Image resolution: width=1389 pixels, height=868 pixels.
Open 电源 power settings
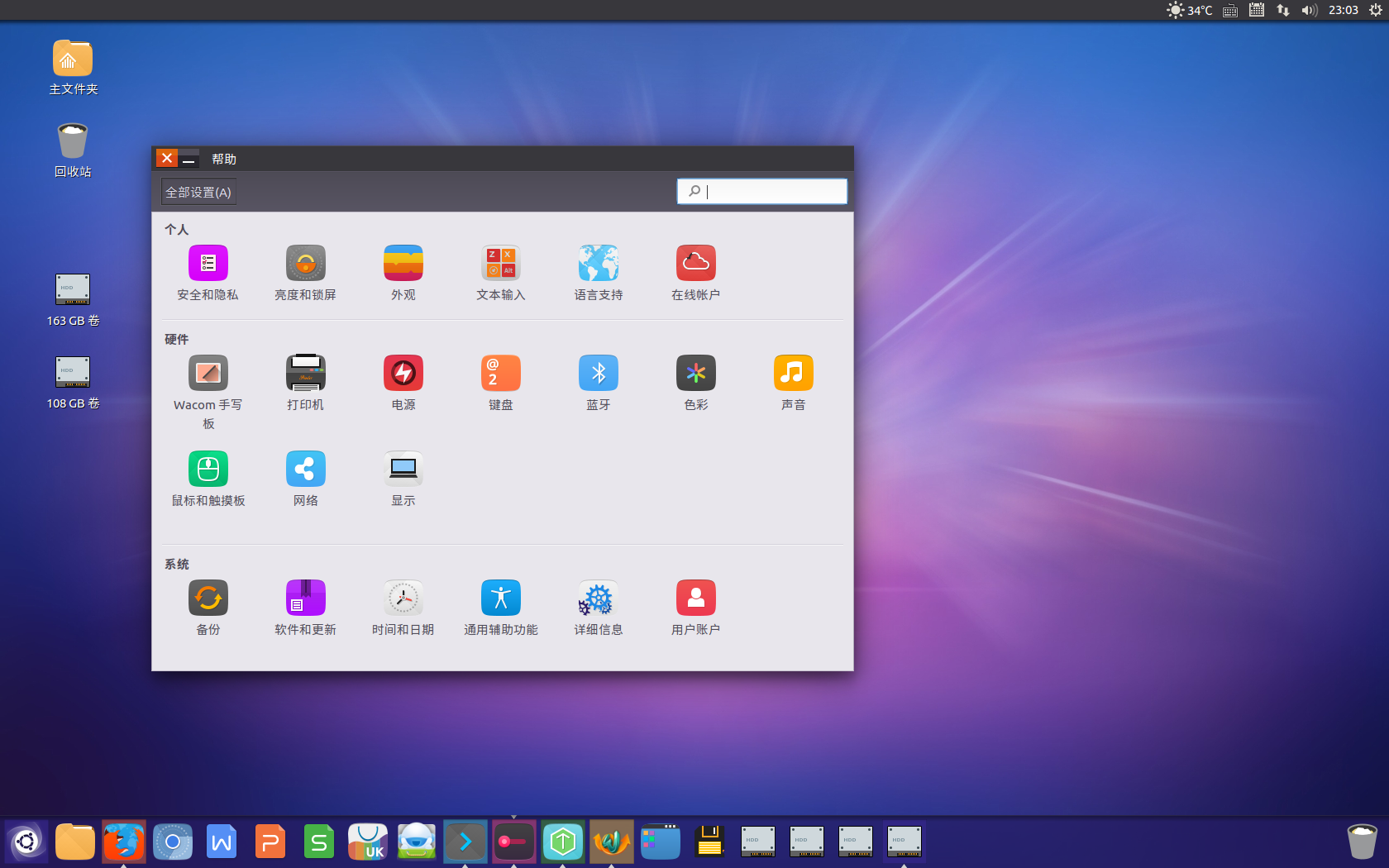click(403, 383)
